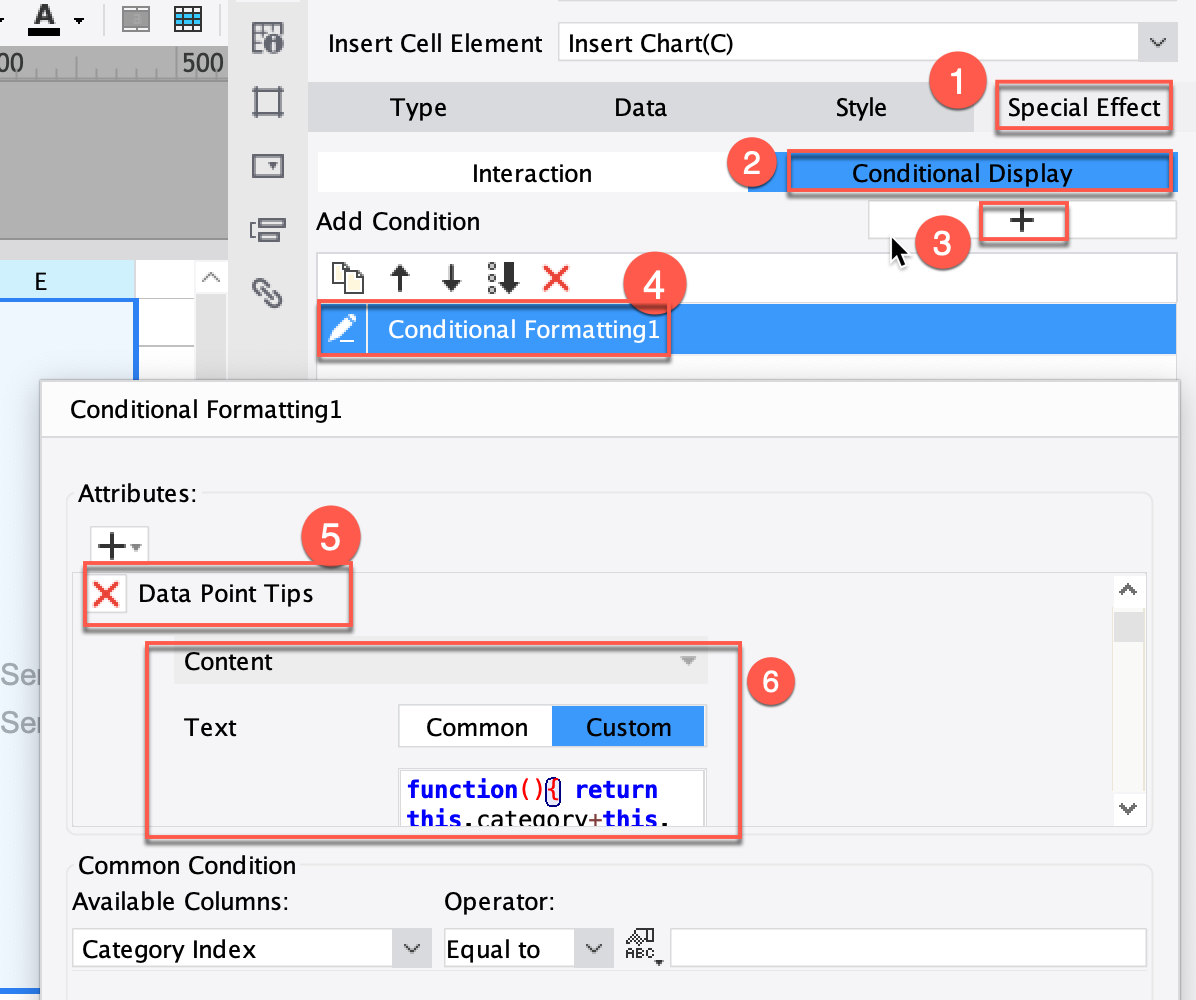Viewport: 1196px width, 1000px height.
Task: Edit the Conditional Formatting1 name
Action: (x=342, y=329)
